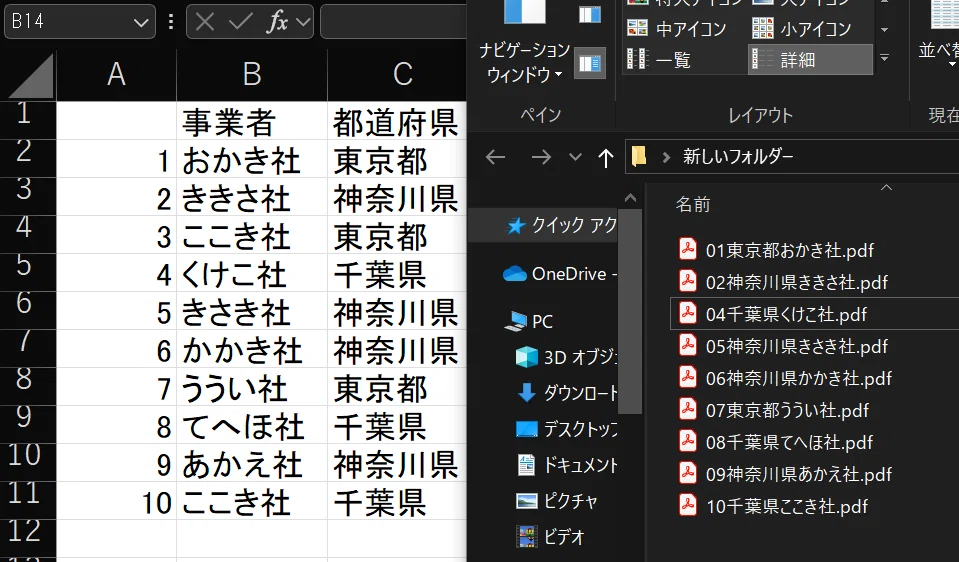The image size is (959, 562).
Task: Select cell あかえ社 in column B
Action: [252, 463]
